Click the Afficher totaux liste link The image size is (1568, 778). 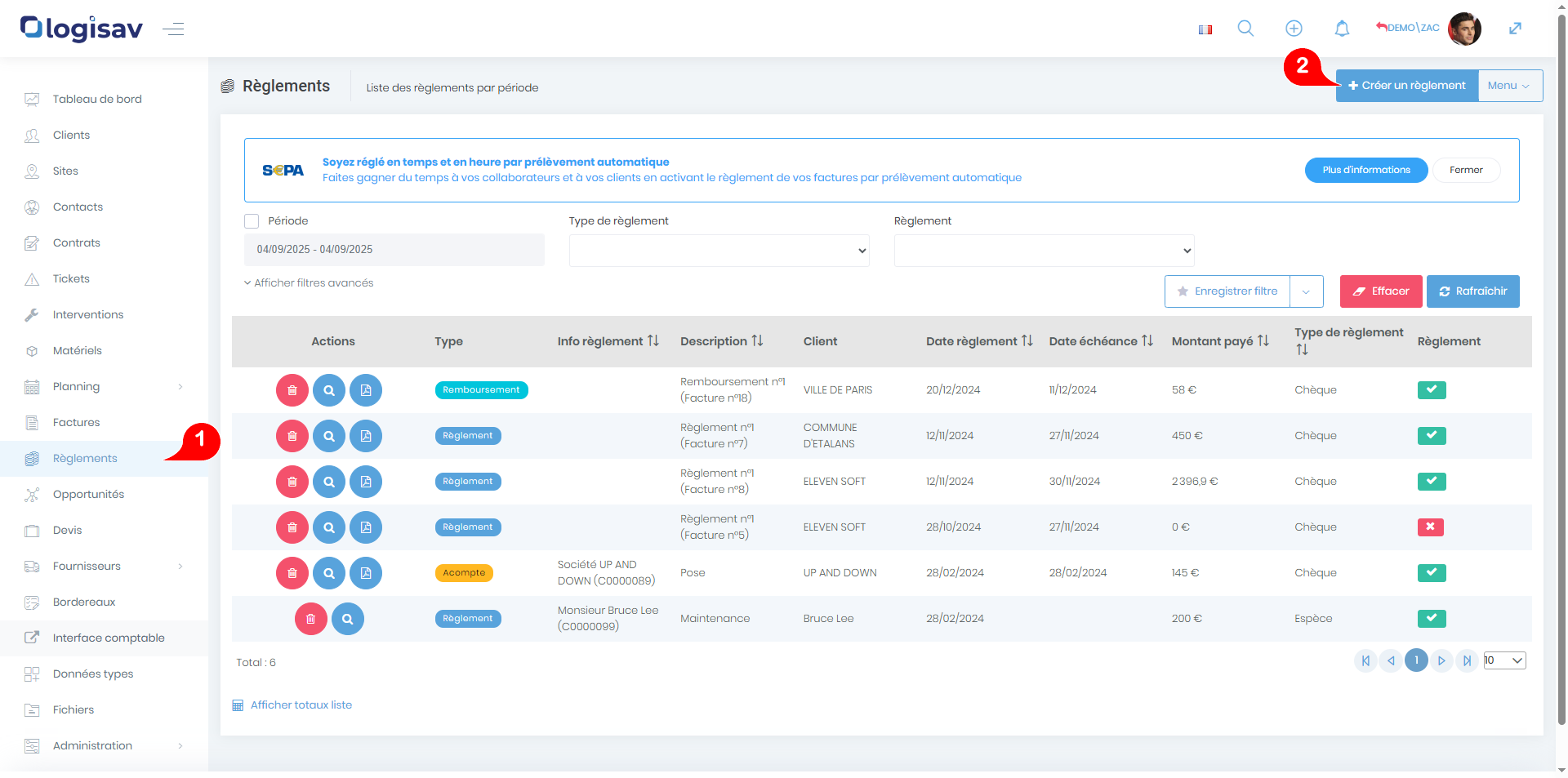coord(301,705)
